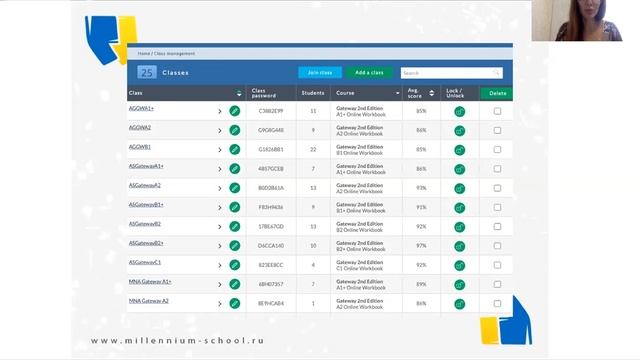Sort by the Class column arrows
This screenshot has width=640, height=360.
pyautogui.click(x=239, y=93)
